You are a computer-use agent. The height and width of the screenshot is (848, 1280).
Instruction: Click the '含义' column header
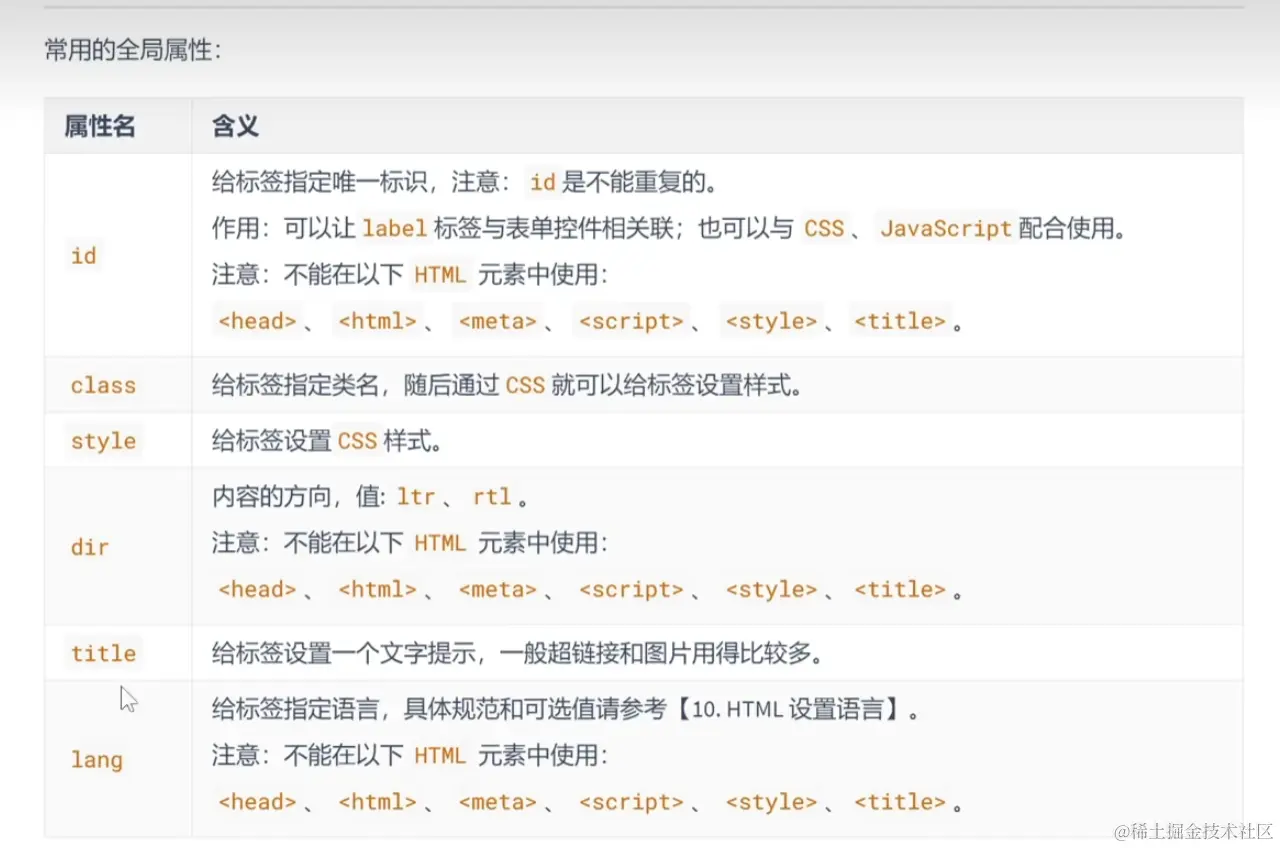pos(235,126)
